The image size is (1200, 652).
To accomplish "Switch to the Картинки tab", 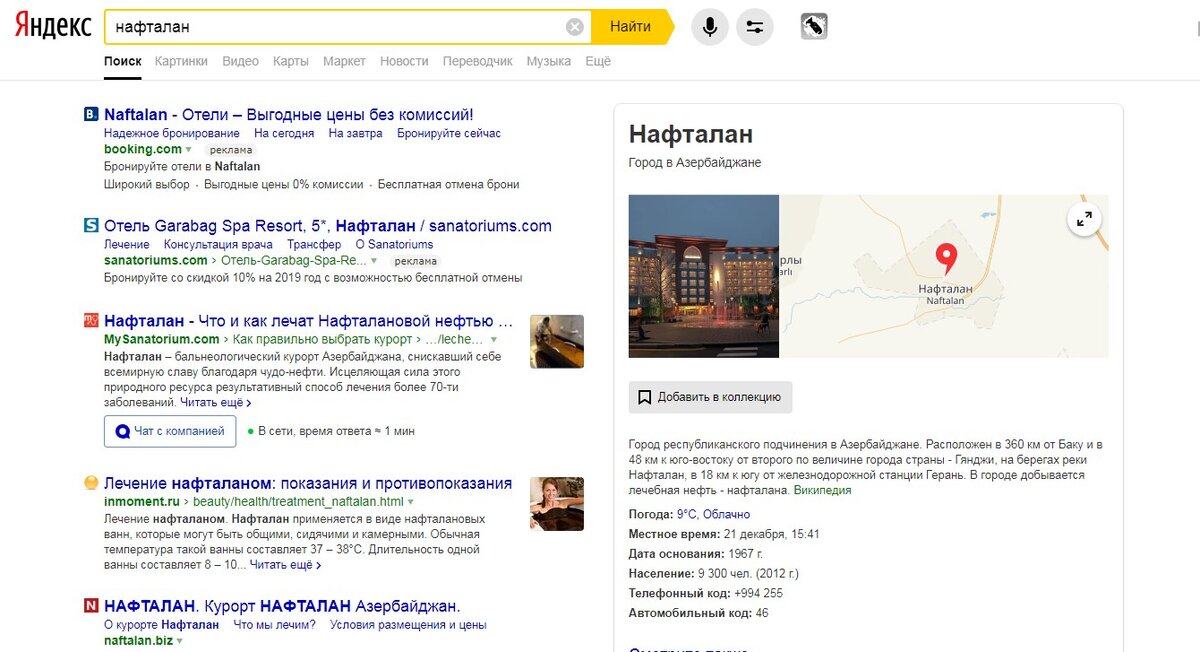I will coord(182,61).
